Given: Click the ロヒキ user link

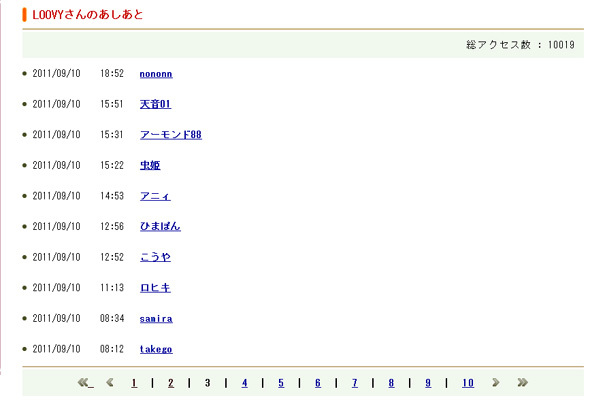Looking at the screenshot, I should click(155, 288).
